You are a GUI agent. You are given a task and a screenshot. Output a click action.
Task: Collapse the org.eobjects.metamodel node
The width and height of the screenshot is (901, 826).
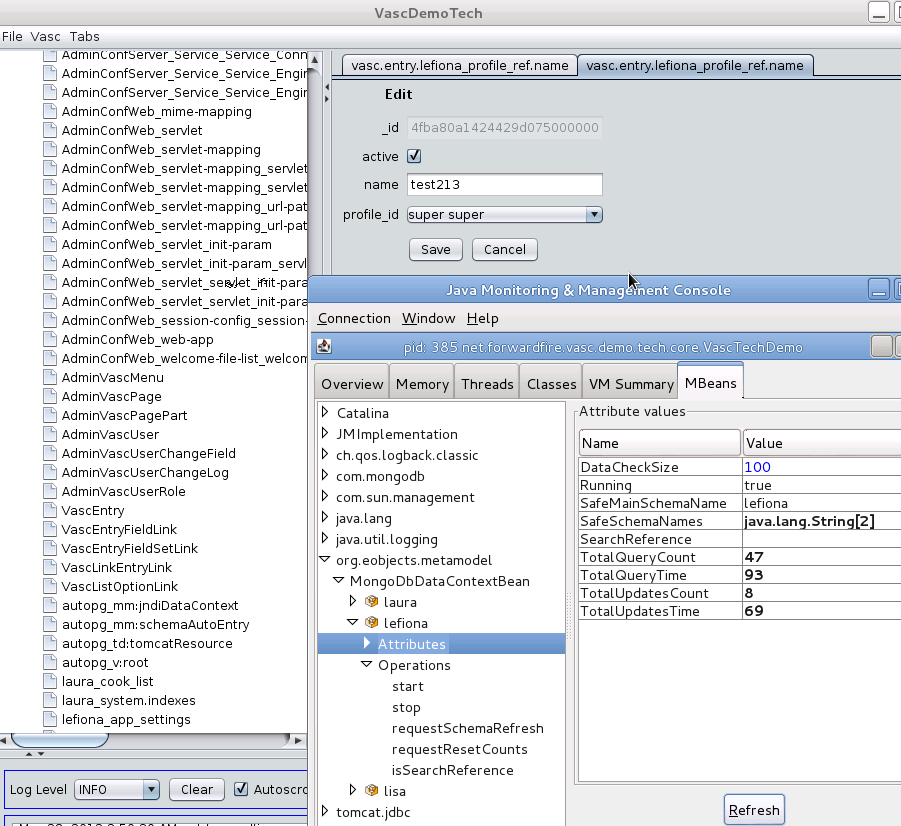pyautogui.click(x=325, y=560)
